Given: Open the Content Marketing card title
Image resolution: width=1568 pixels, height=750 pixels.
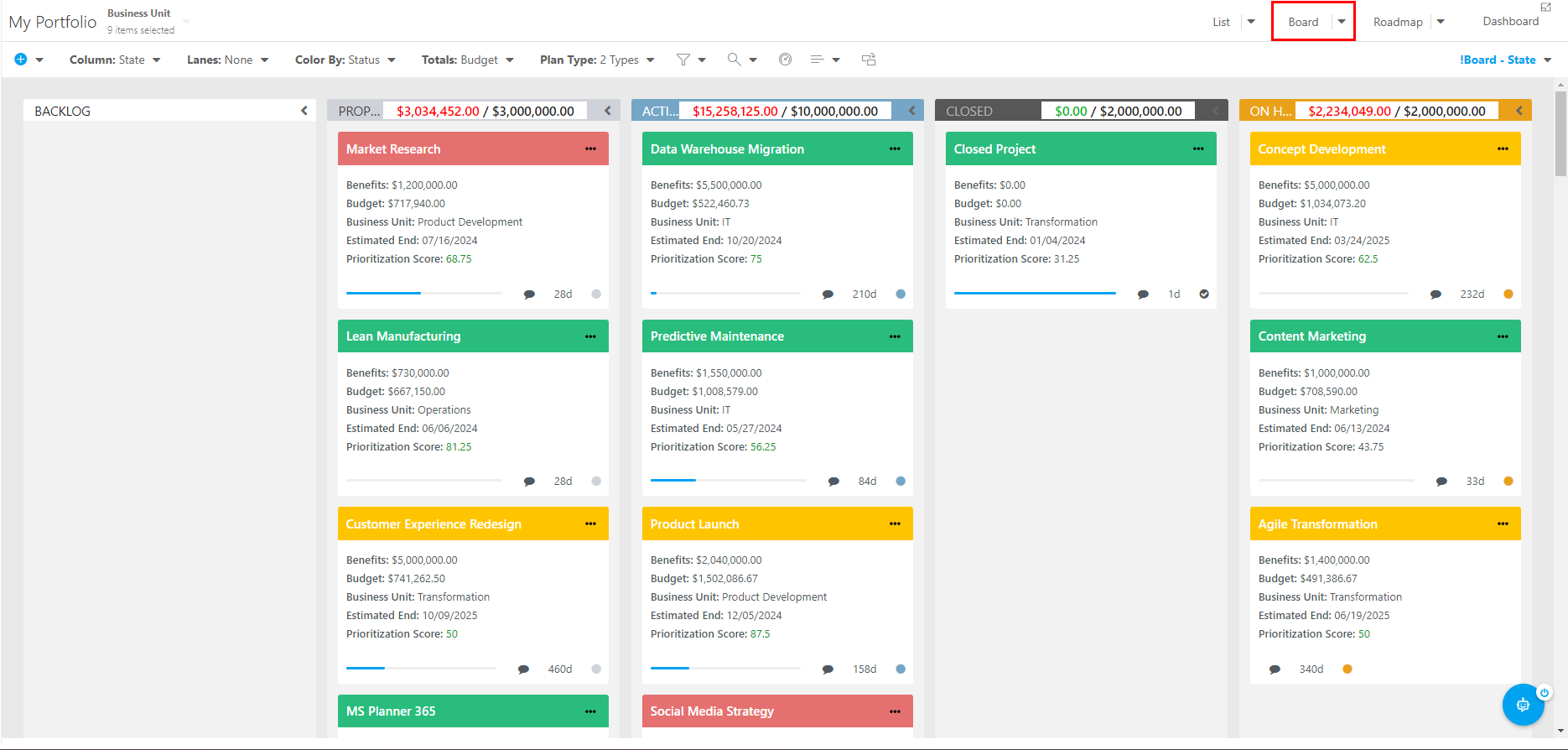Looking at the screenshot, I should pos(1312,336).
